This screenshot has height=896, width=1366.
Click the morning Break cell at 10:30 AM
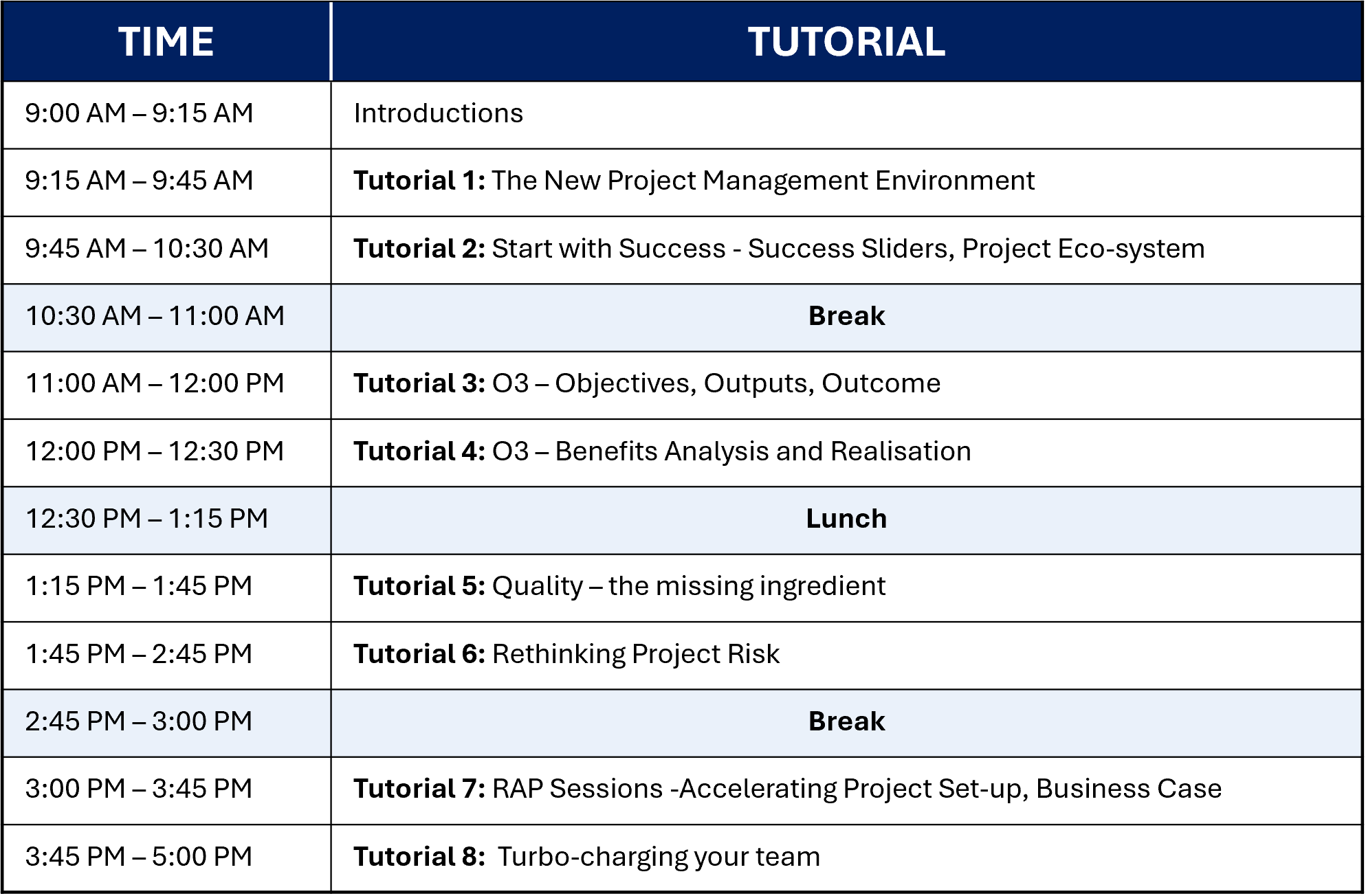click(x=846, y=317)
